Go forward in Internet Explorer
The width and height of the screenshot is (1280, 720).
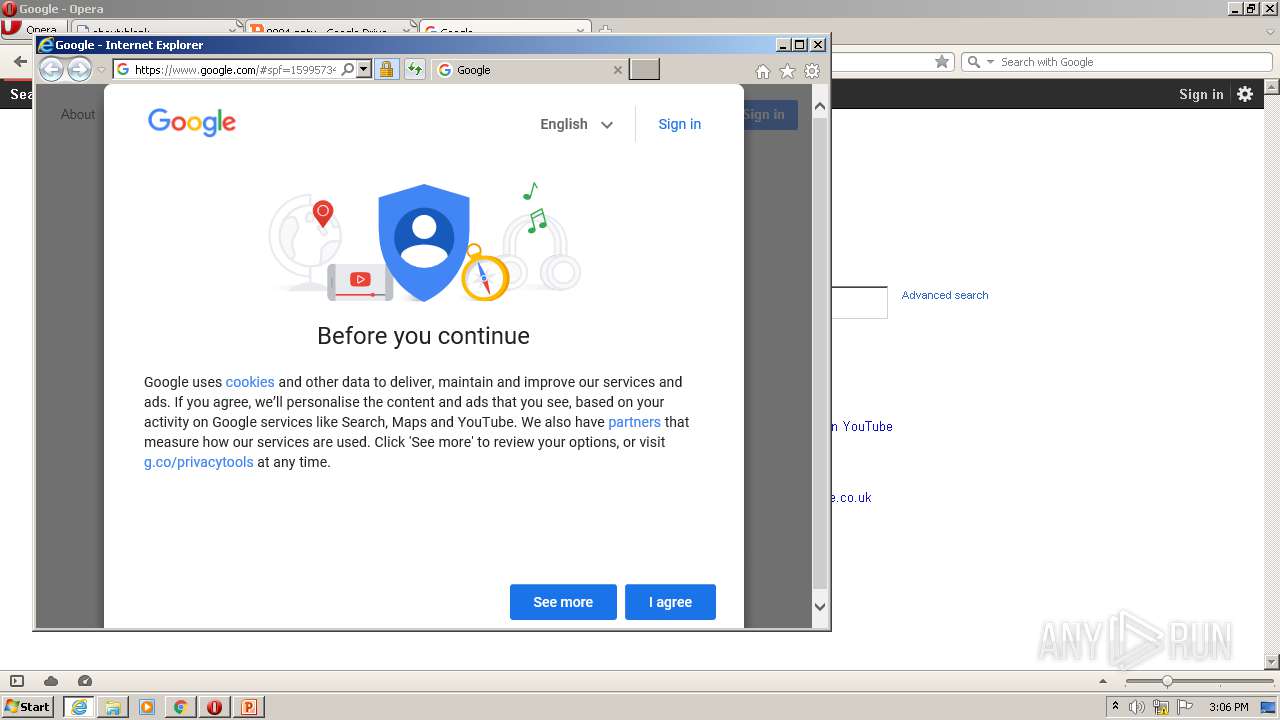79,70
